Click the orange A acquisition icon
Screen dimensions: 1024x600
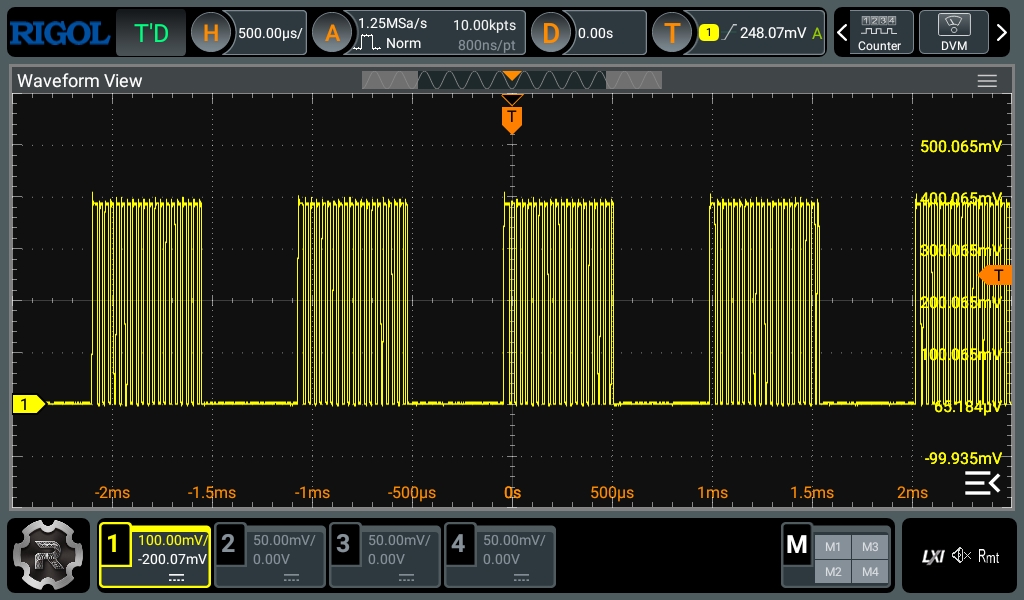pyautogui.click(x=332, y=33)
